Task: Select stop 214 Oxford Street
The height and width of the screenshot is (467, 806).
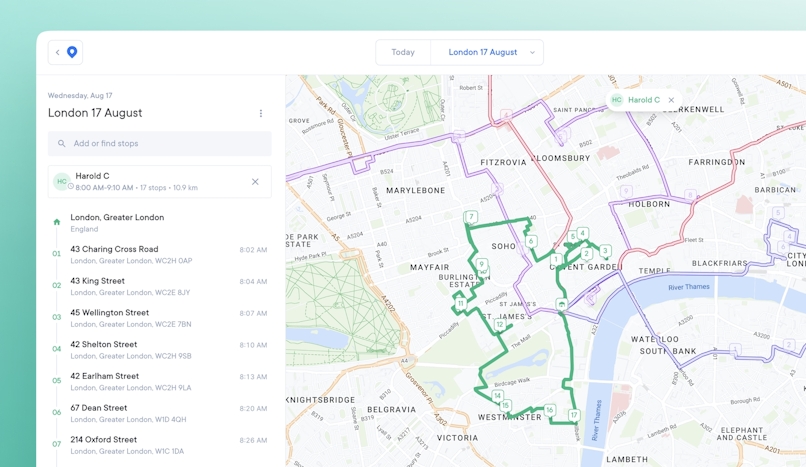Action: (x=159, y=445)
